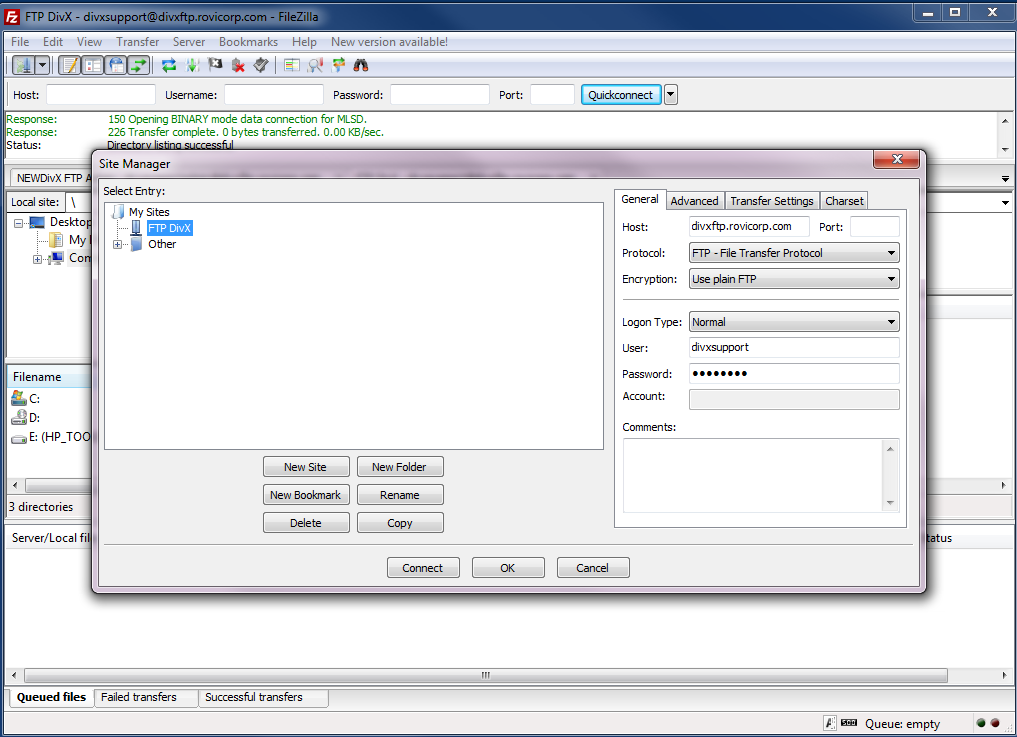Focus the Quickconnect Host field
This screenshot has height=737, width=1017.
click(101, 95)
